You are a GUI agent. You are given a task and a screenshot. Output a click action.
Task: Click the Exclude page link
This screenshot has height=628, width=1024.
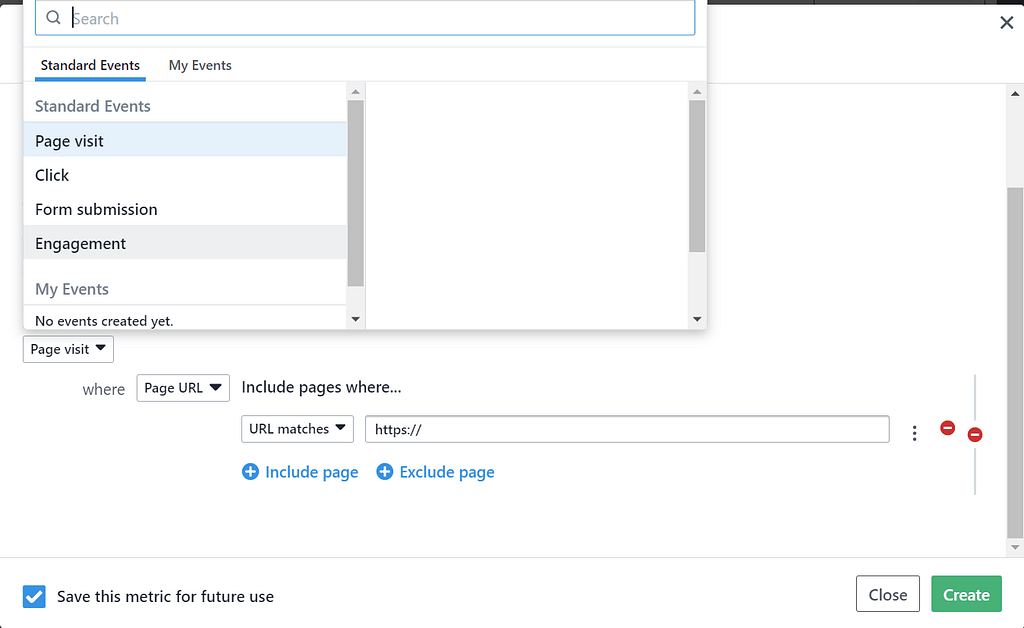[447, 472]
